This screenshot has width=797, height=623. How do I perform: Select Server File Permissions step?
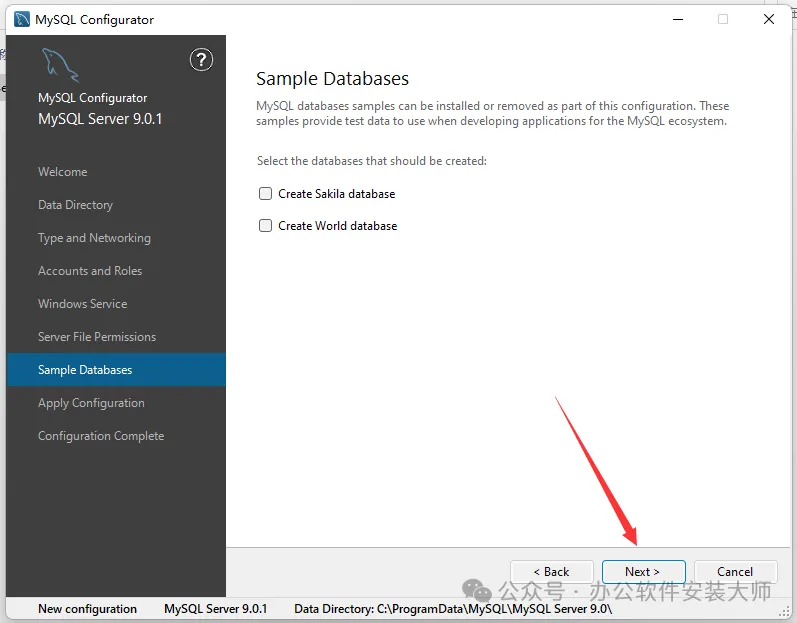(x=97, y=337)
